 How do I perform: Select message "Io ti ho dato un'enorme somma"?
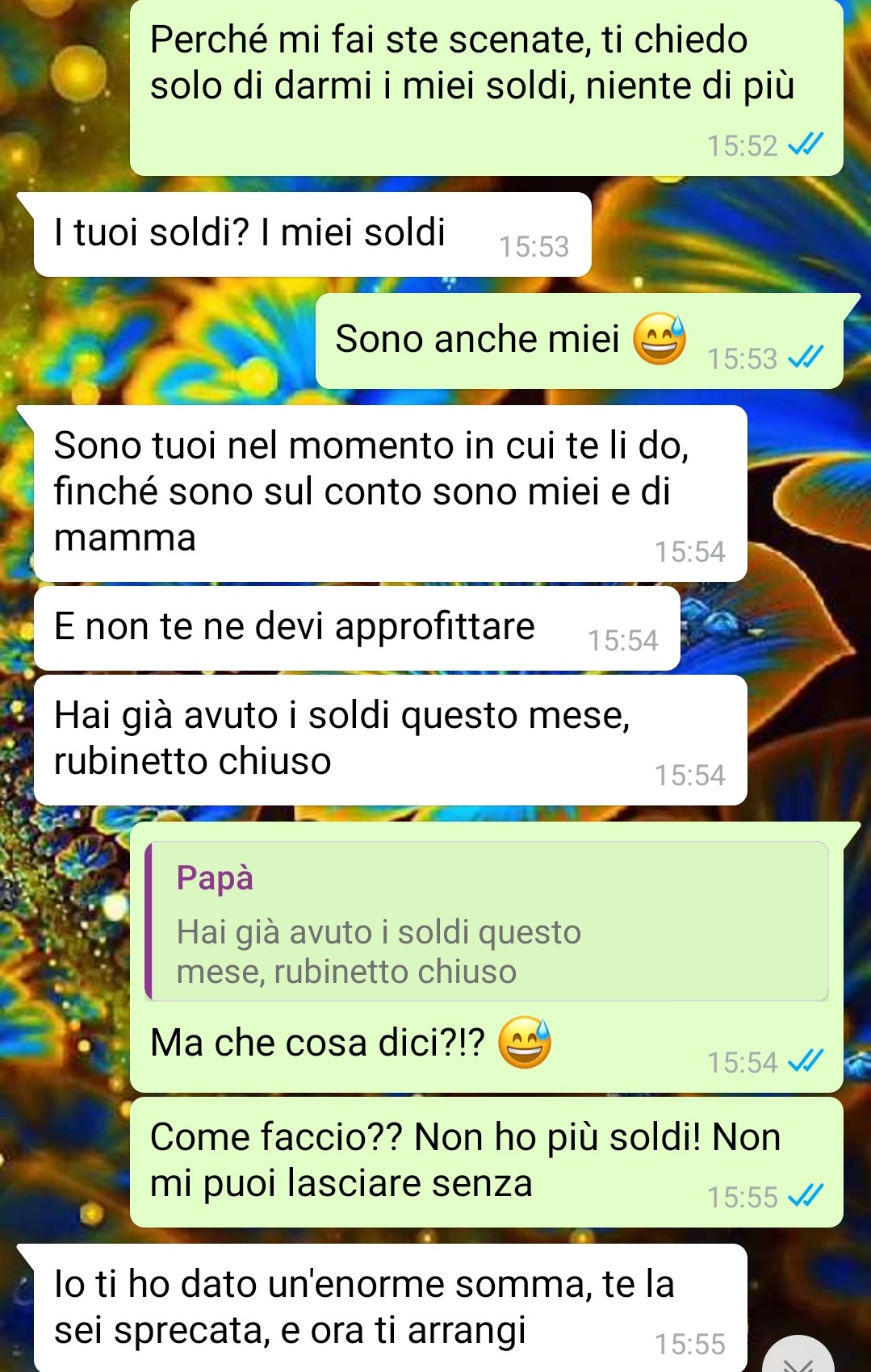[x=391, y=1308]
